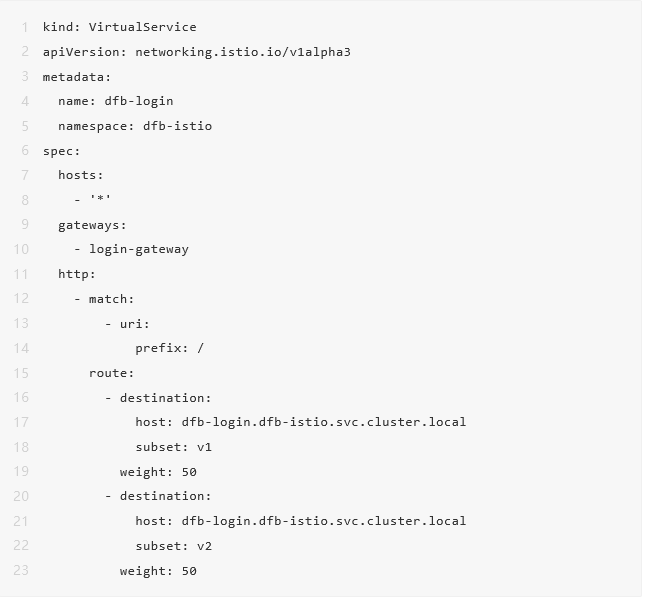Click the gateways key on line 9
Viewport: 645px width, 599px height.
point(92,225)
